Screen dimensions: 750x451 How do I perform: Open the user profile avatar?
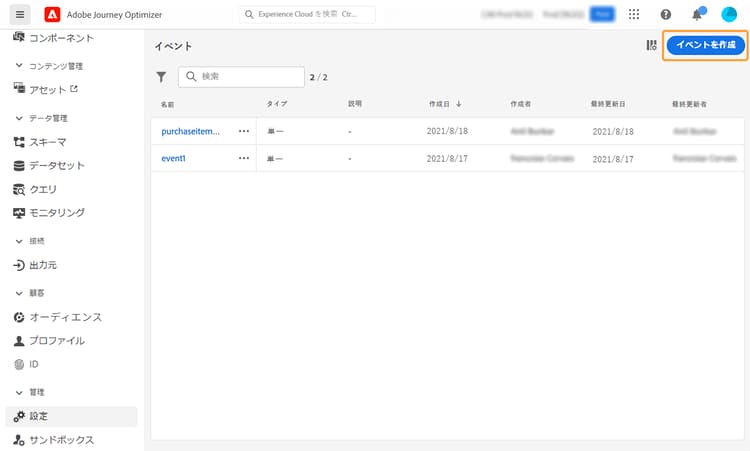click(729, 14)
